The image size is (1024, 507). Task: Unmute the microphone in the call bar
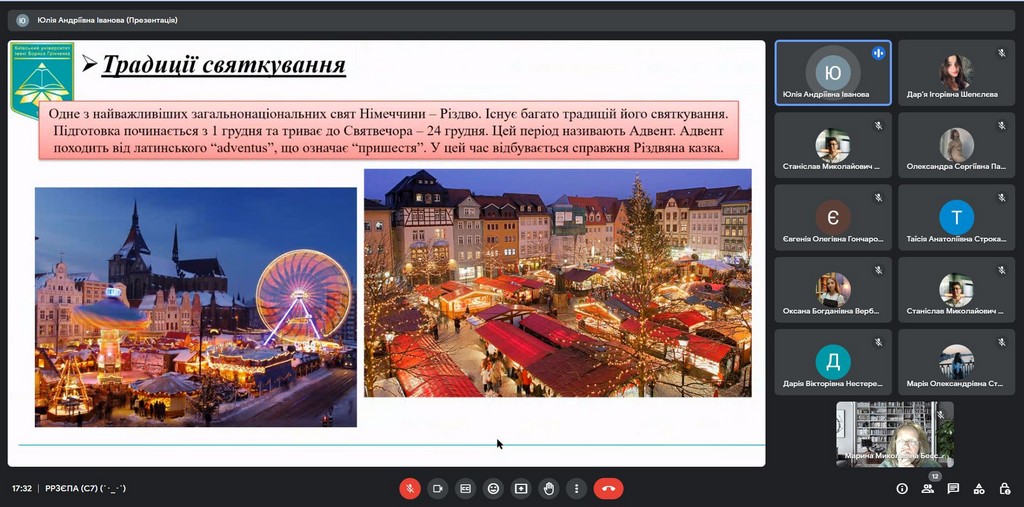click(x=410, y=489)
